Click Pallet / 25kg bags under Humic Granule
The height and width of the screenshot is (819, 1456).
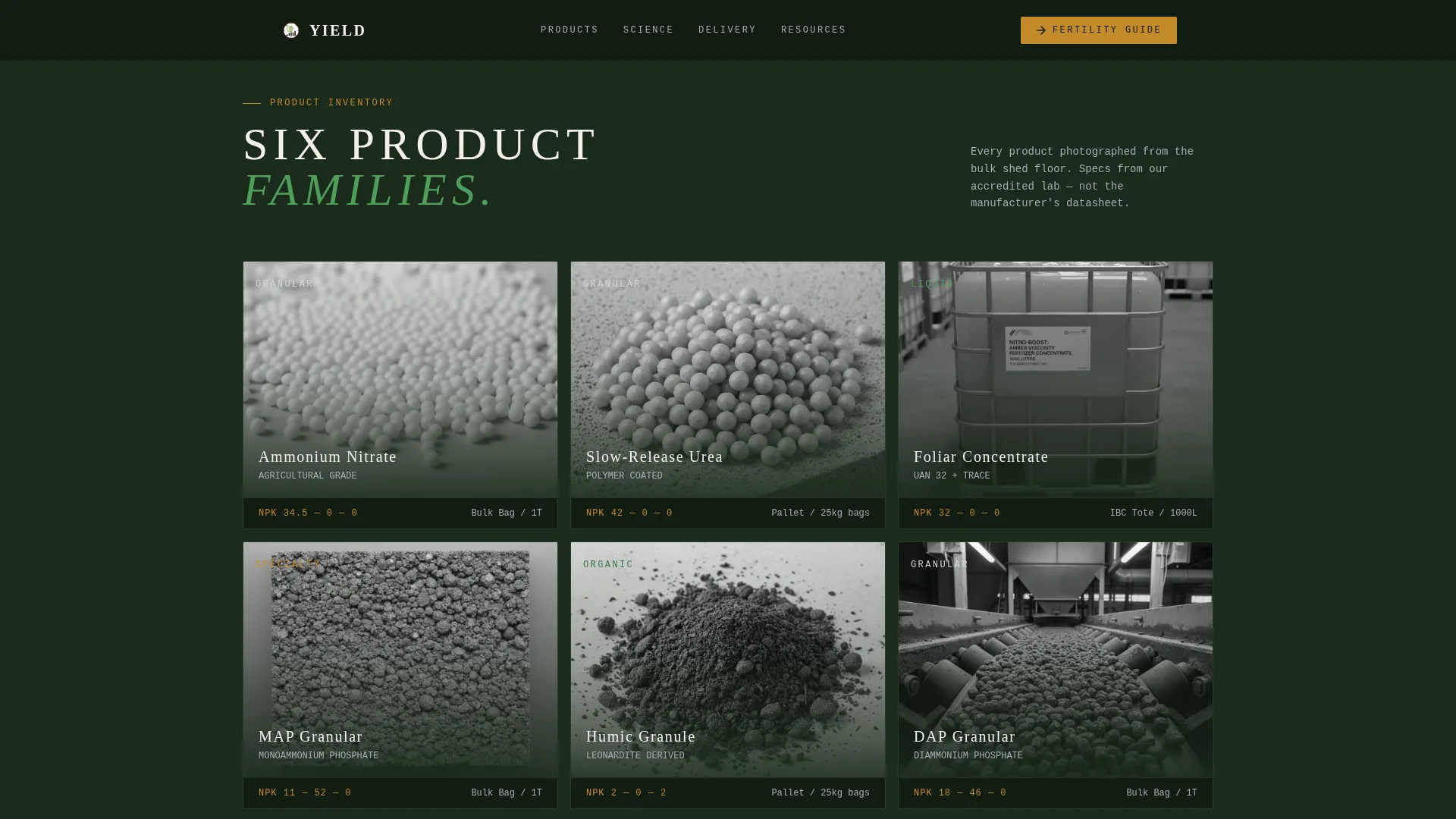click(821, 793)
